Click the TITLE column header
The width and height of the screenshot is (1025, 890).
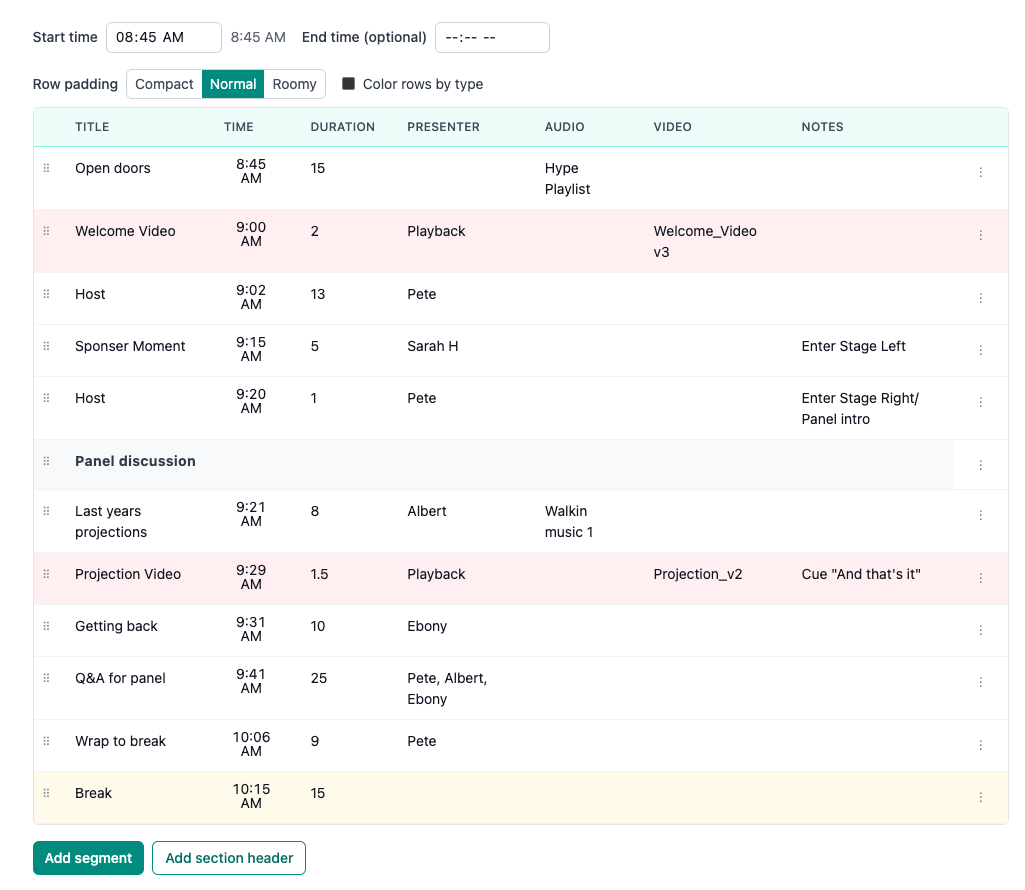[92, 127]
